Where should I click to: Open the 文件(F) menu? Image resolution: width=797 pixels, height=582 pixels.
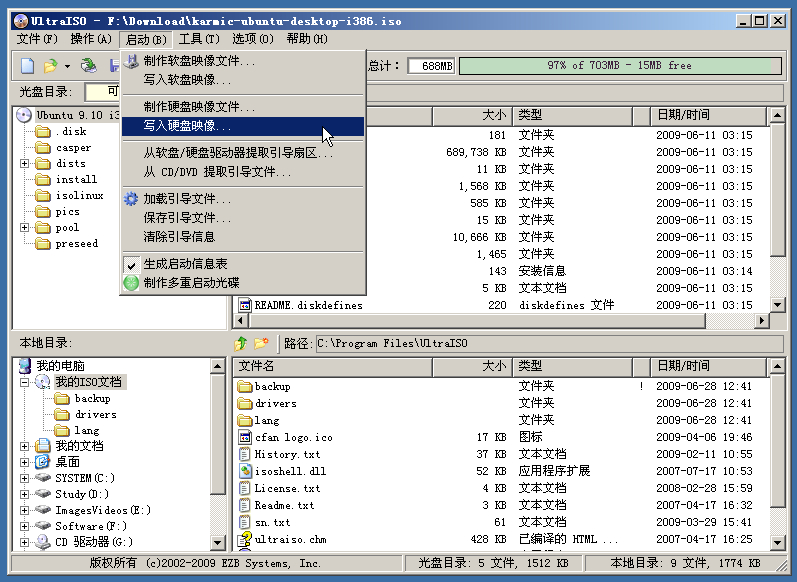(x=37, y=39)
